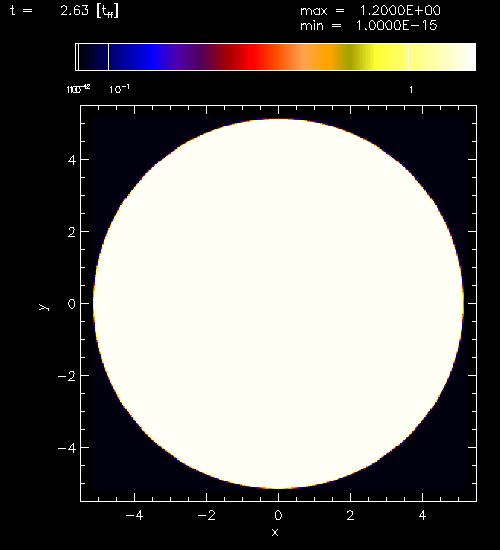This screenshot has height=550, width=500.
Task: Click the dark navy segment of the colorbar
Action: pyautogui.click(x=94, y=57)
